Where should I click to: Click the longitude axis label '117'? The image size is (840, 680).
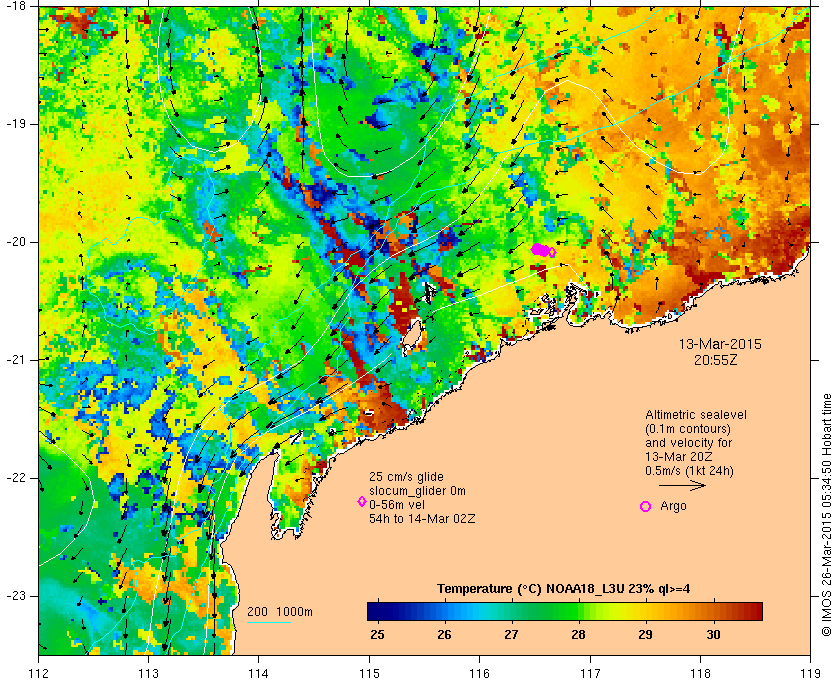(590, 673)
